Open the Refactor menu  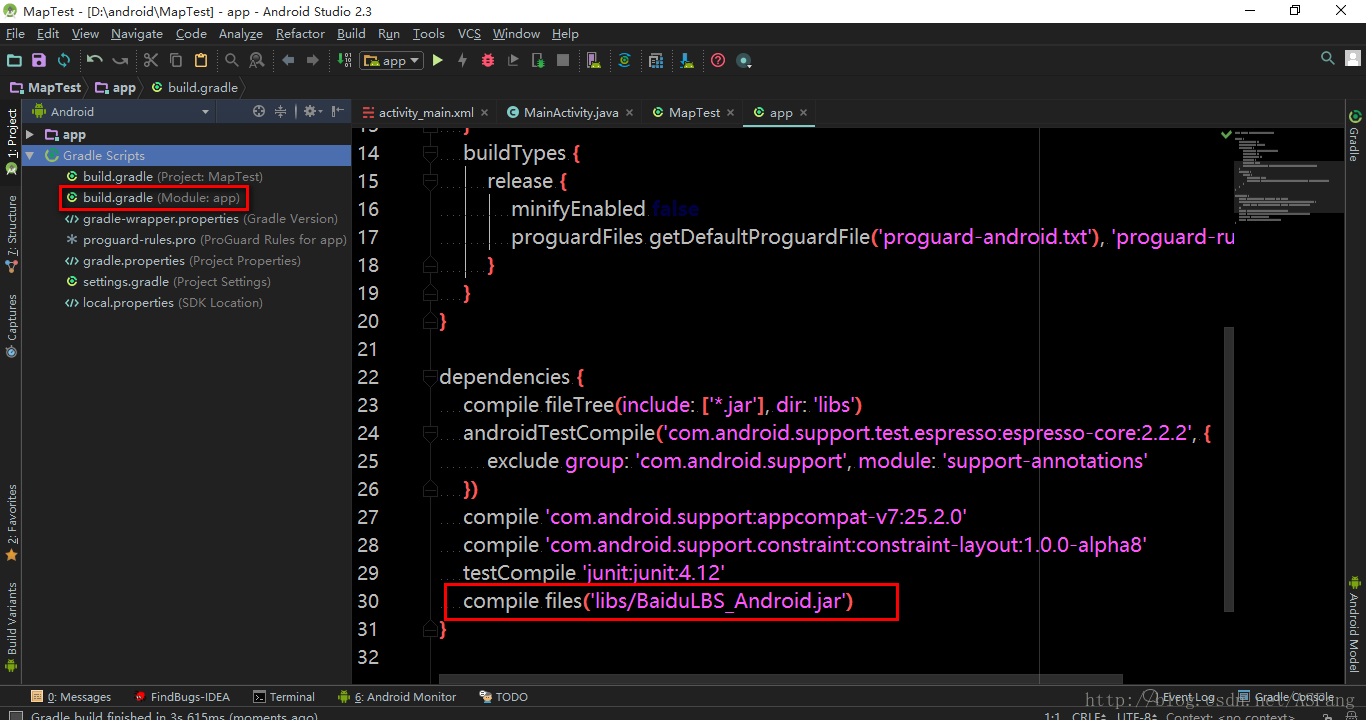pos(300,34)
